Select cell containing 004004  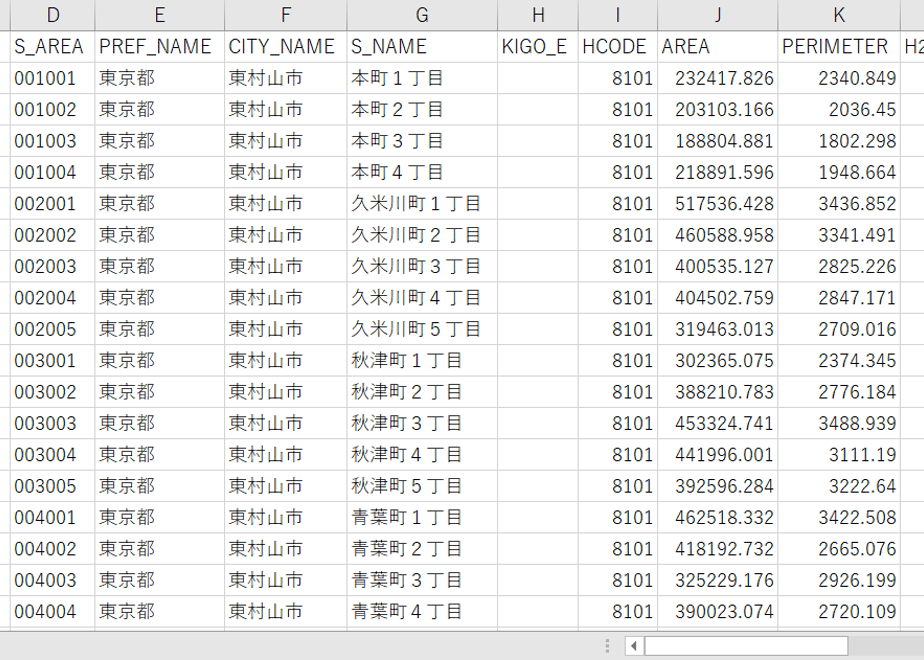click(x=52, y=611)
